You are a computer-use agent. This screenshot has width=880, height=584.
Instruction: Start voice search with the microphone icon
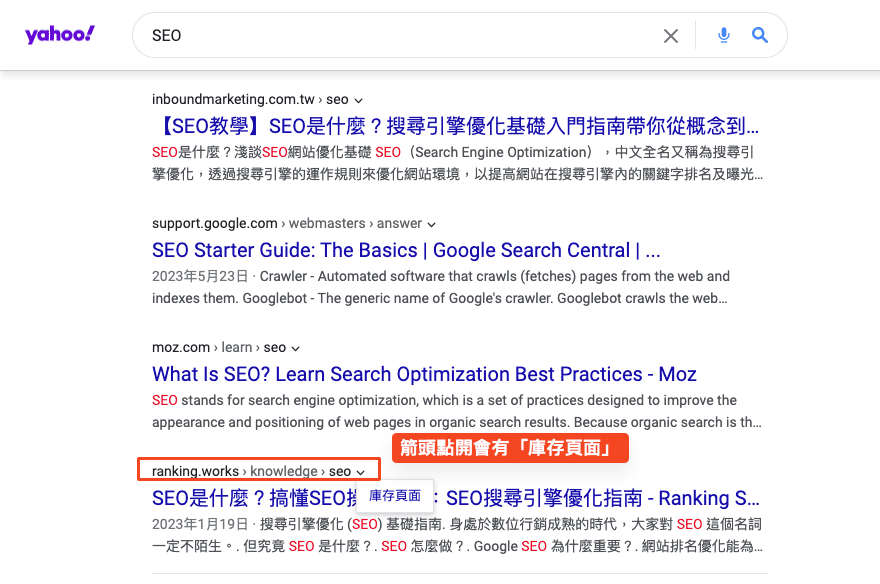724,36
